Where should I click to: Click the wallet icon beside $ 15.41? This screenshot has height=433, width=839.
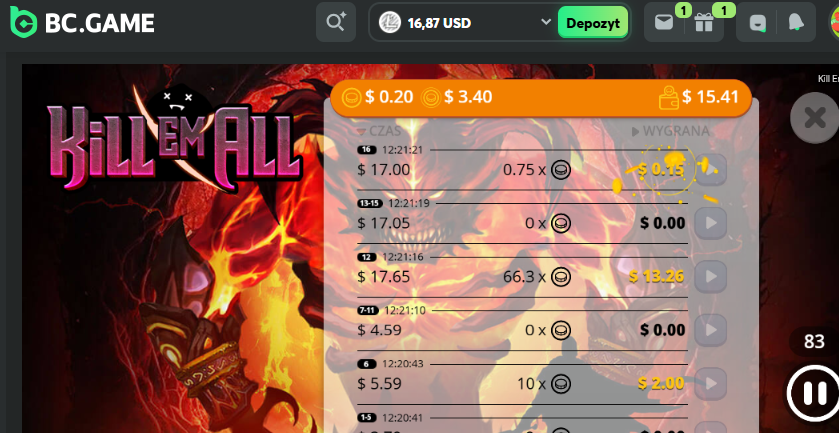(x=668, y=97)
